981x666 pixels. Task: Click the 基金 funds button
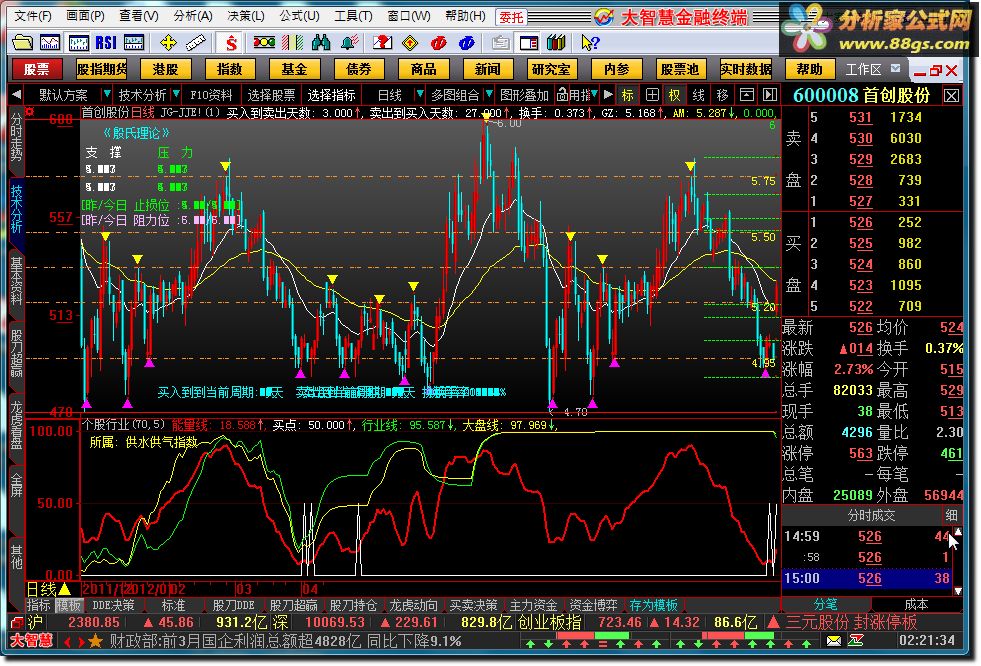click(x=294, y=69)
